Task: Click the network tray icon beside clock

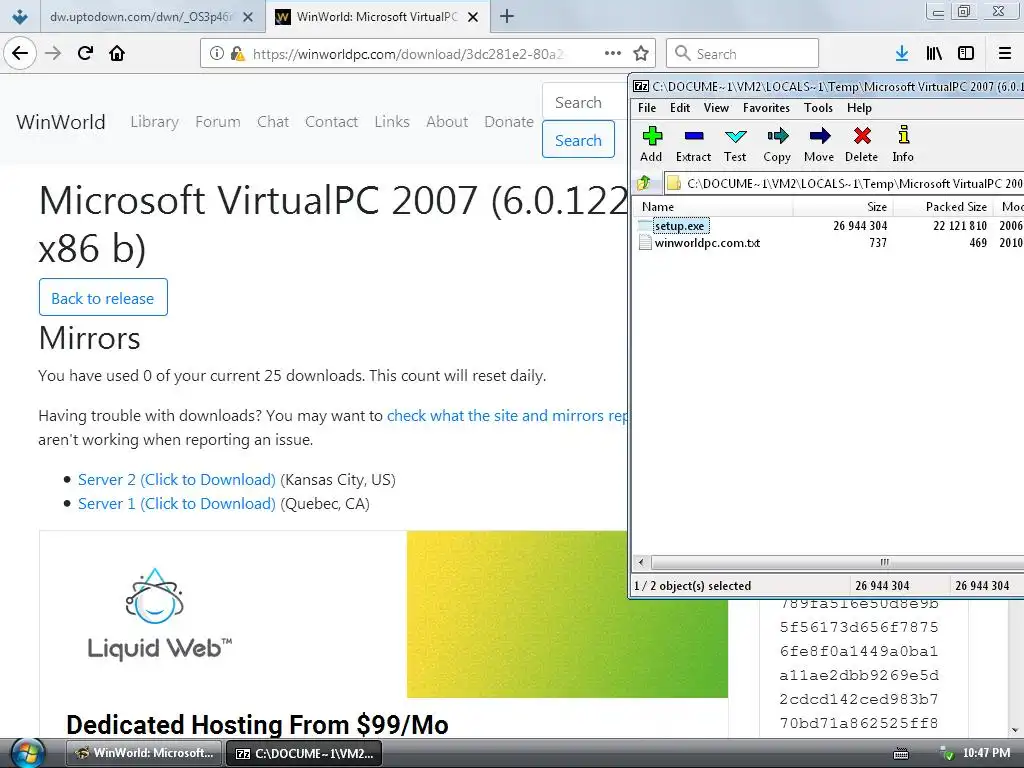Action: coord(946,754)
